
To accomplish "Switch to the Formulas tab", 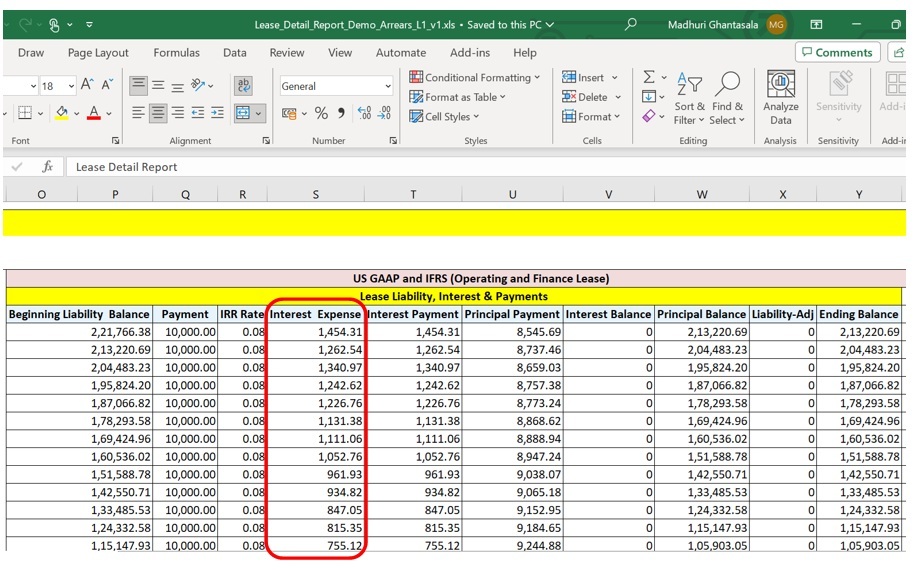I will (x=175, y=53).
